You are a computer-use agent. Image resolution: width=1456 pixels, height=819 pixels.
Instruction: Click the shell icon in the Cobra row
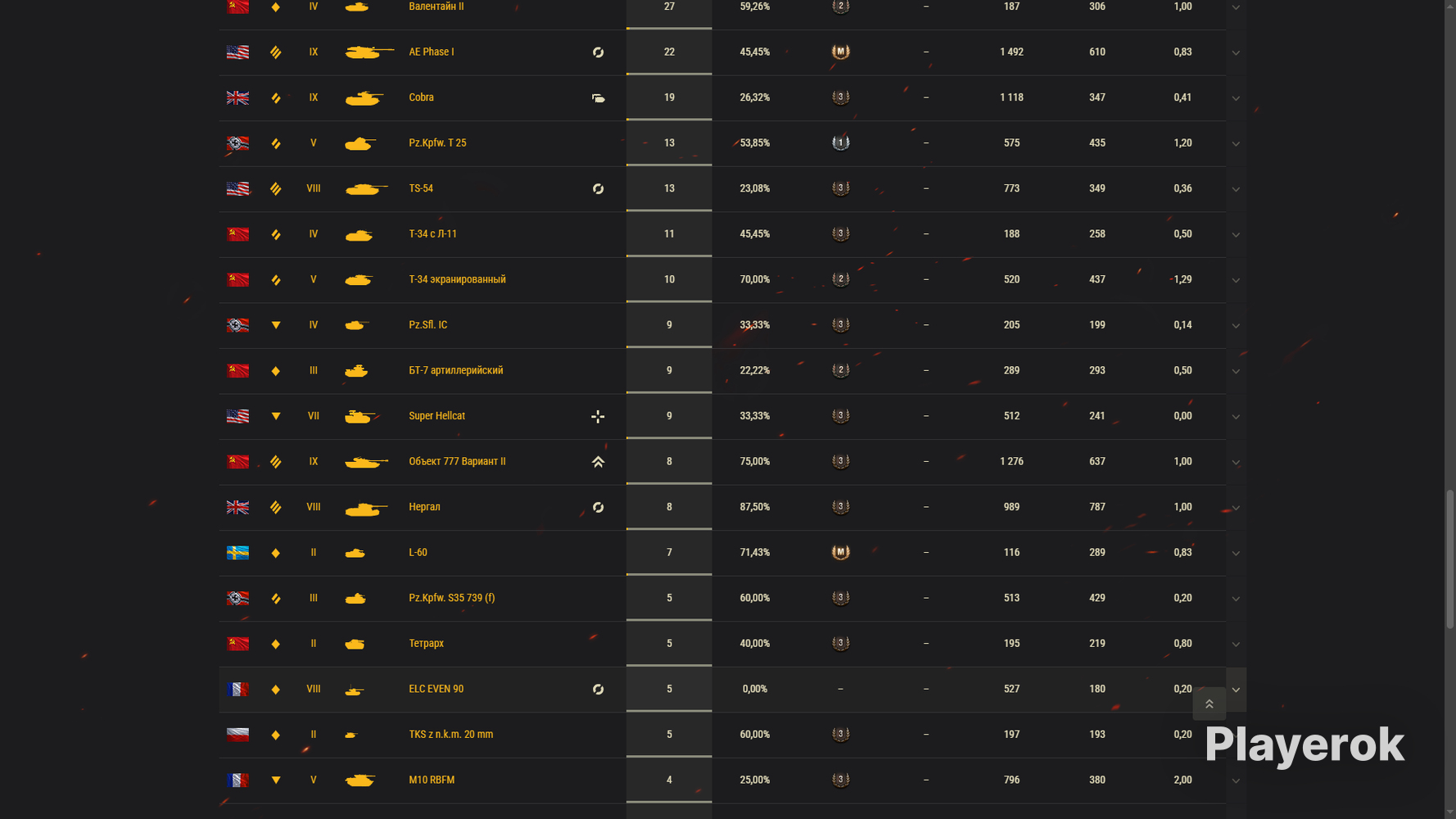coord(598,98)
